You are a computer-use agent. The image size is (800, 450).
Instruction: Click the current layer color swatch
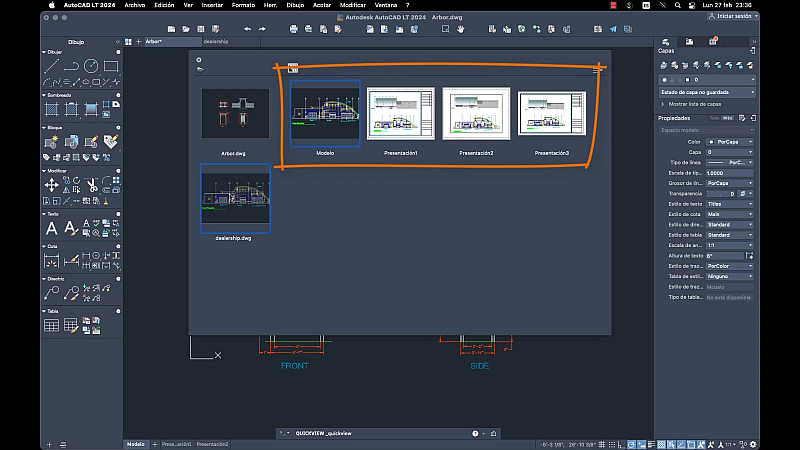tap(687, 80)
